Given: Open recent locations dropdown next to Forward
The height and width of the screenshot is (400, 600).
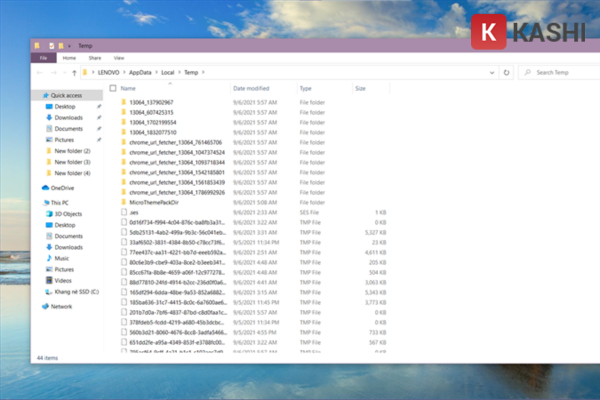Looking at the screenshot, I should click(x=65, y=72).
